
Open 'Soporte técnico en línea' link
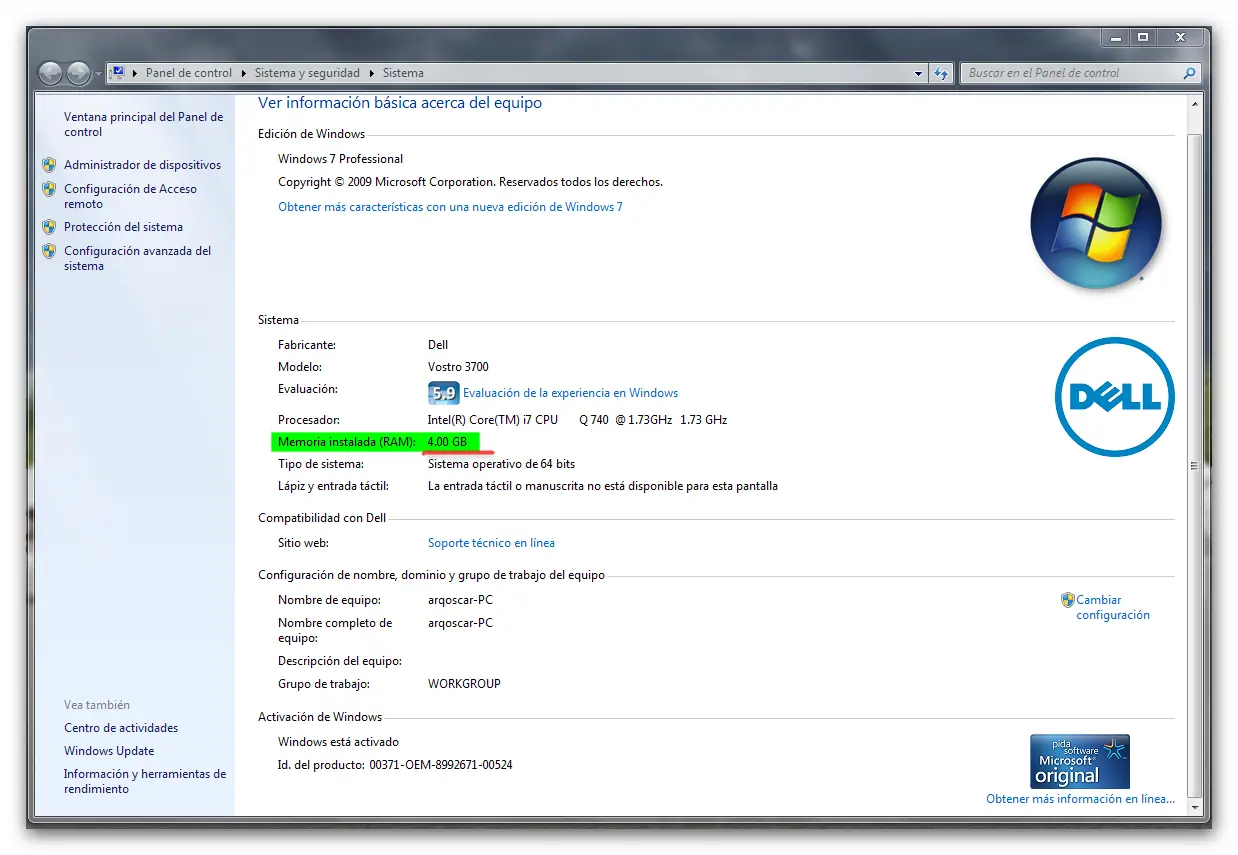(x=491, y=543)
